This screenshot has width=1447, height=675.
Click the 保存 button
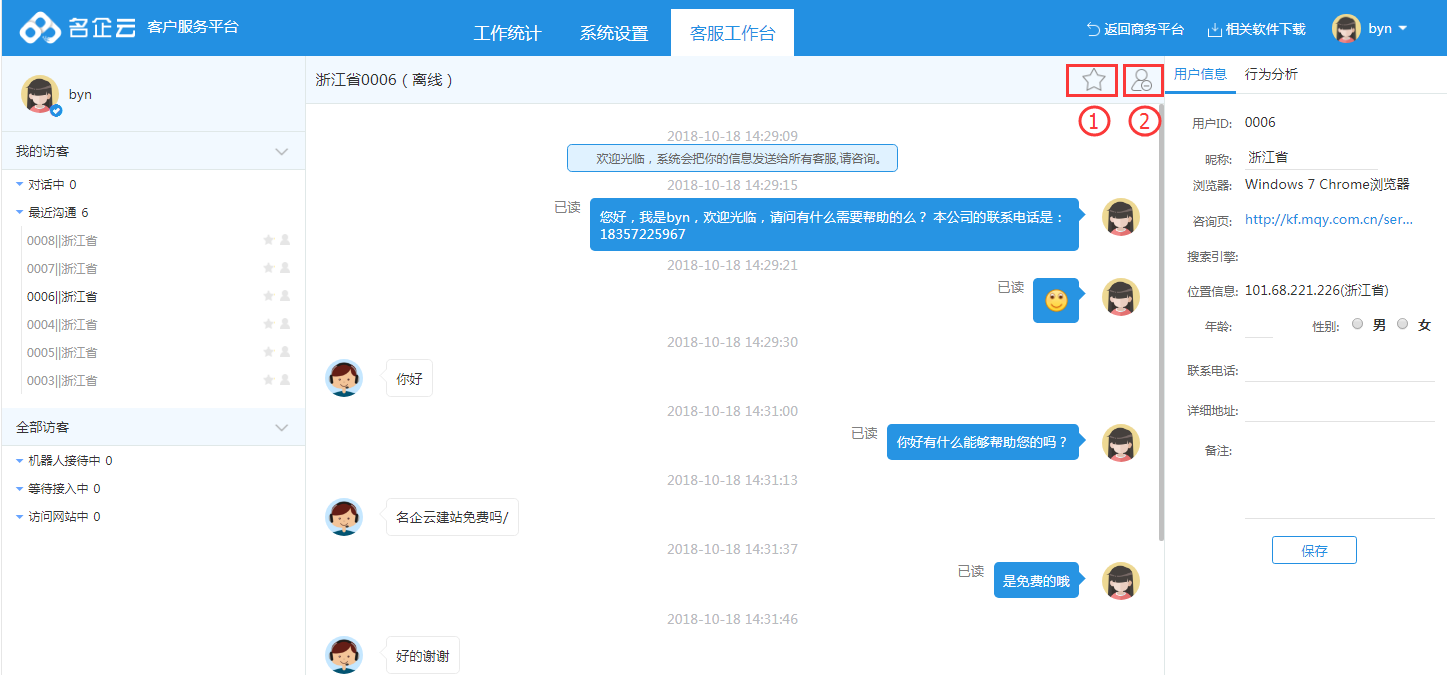point(1314,550)
